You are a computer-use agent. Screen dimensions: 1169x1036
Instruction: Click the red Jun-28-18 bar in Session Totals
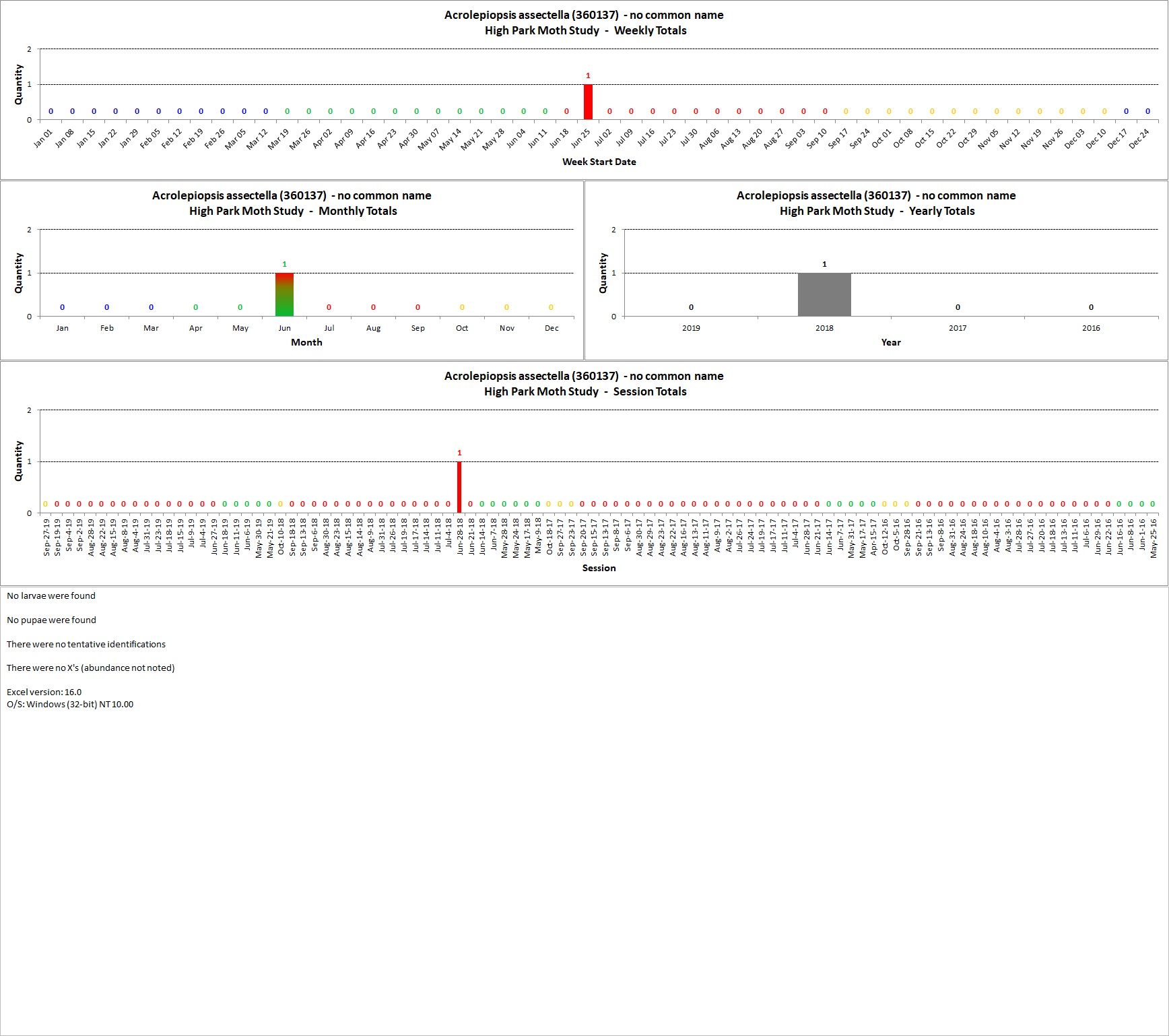coord(459,487)
